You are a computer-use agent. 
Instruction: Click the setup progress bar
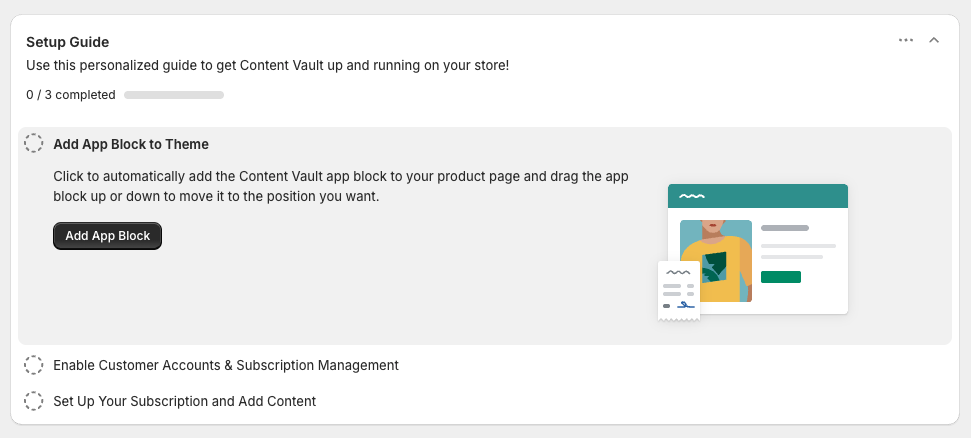[174, 95]
